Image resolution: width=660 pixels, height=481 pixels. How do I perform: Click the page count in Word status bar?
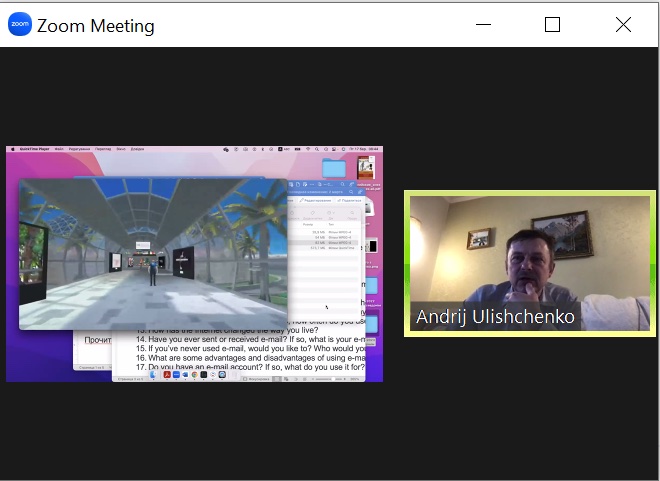tap(130, 379)
